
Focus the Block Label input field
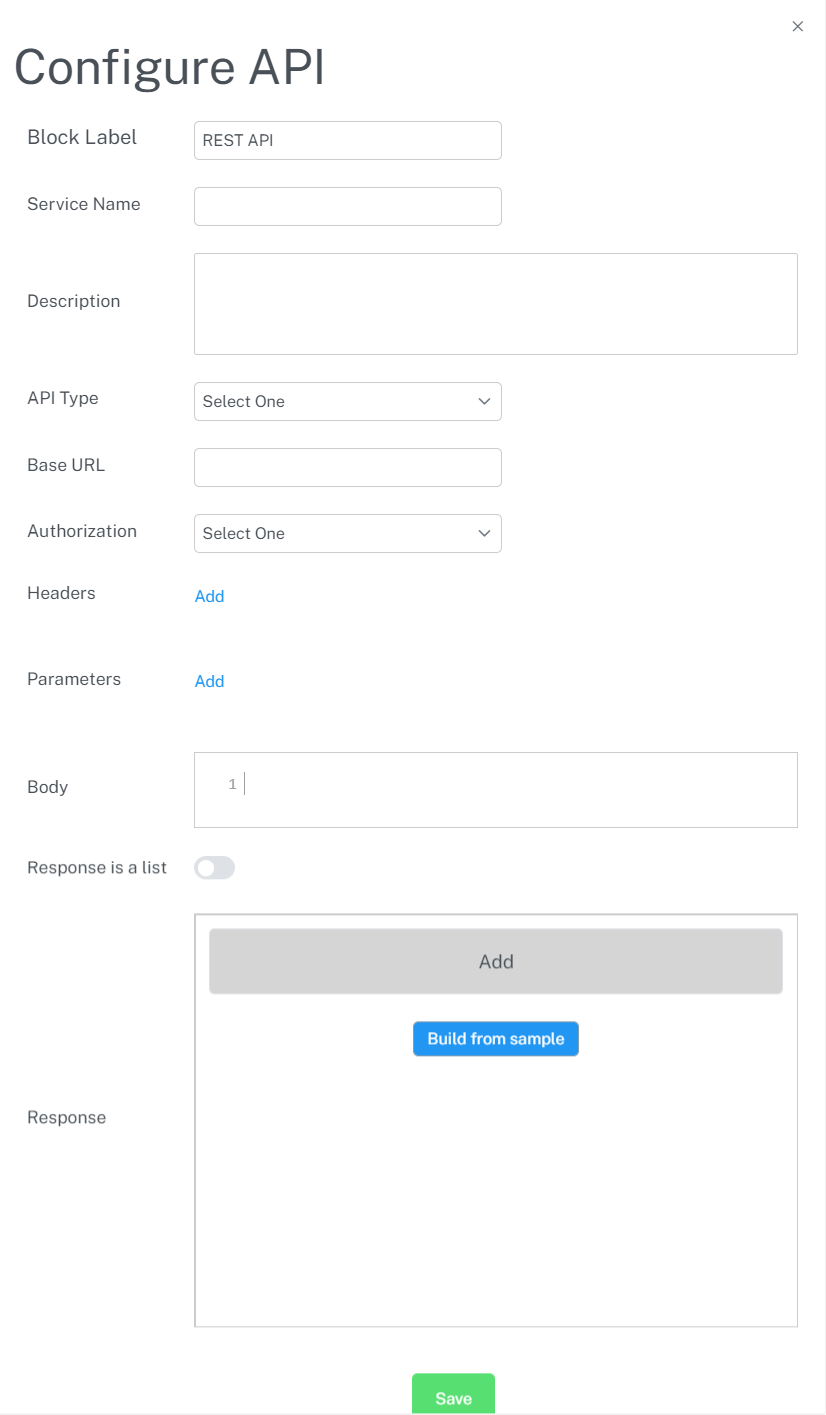pos(347,140)
